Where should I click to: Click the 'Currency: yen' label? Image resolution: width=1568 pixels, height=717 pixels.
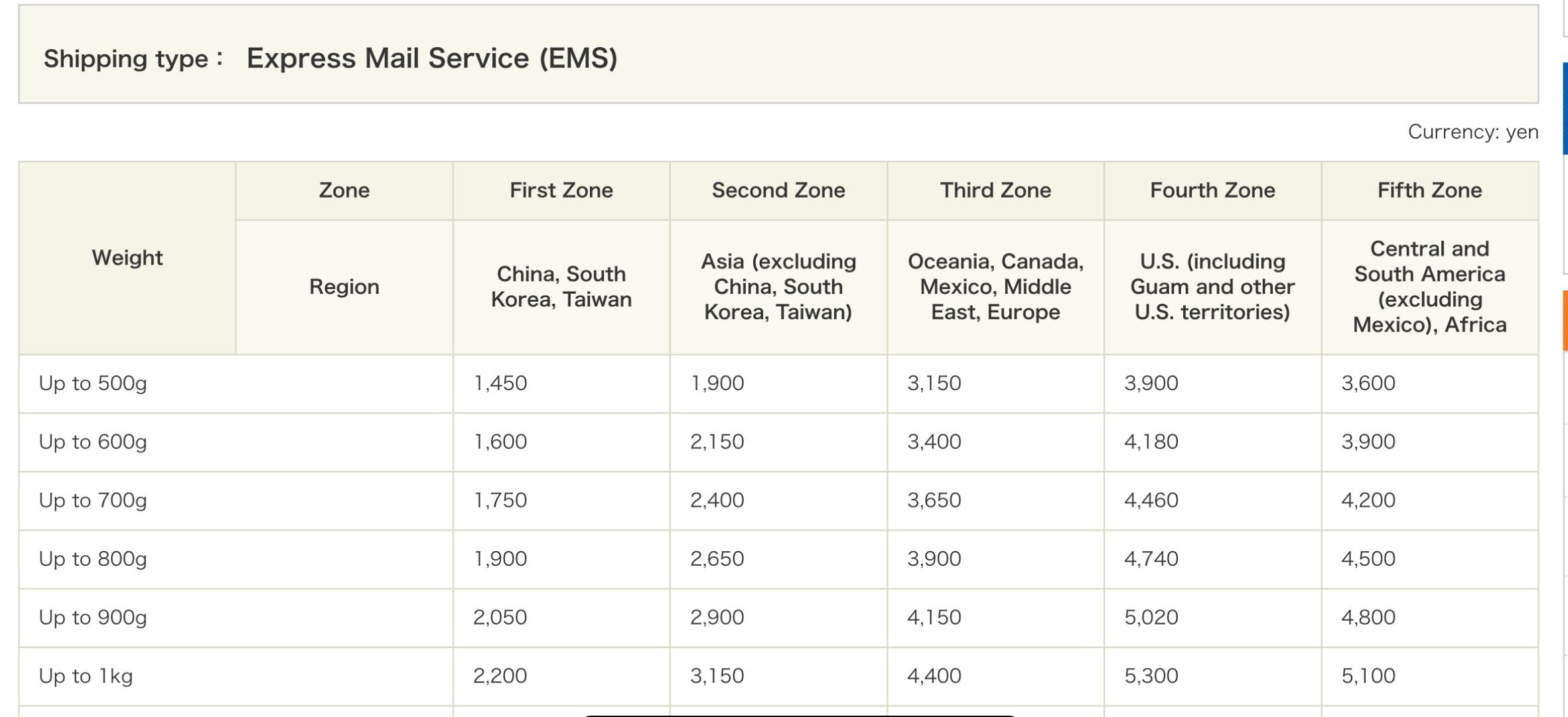point(1472,132)
